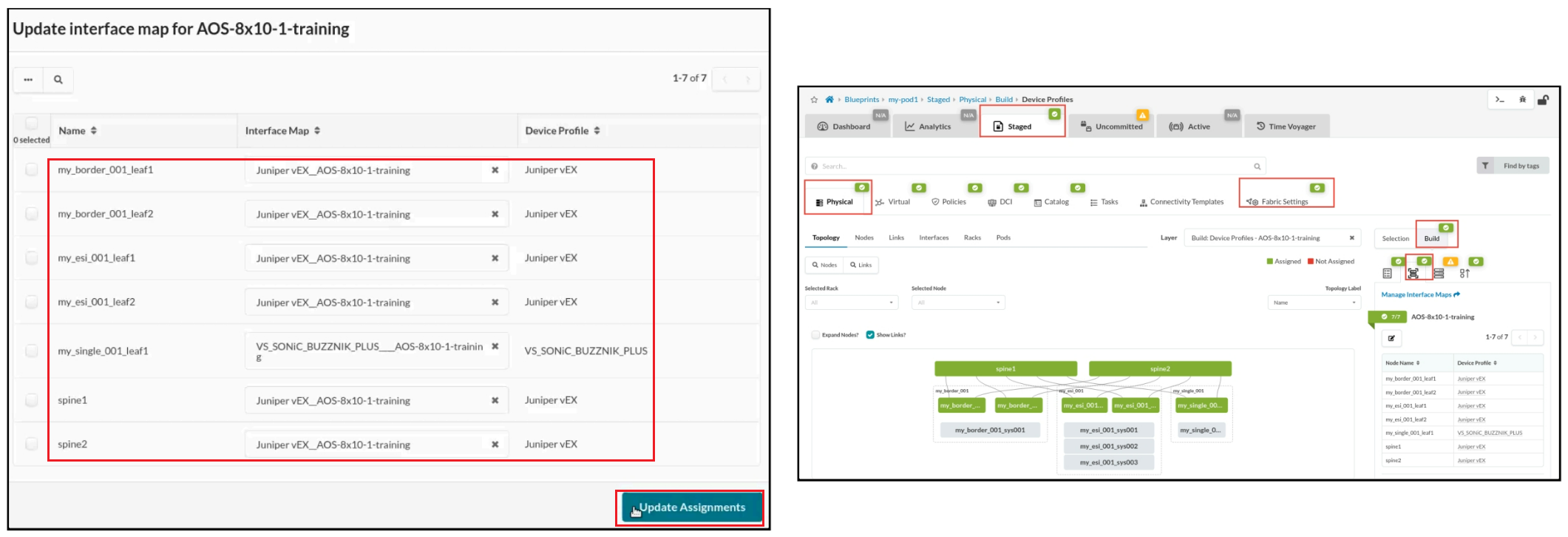
Task: Open interface map dropdown for spine1
Action: coord(370,401)
